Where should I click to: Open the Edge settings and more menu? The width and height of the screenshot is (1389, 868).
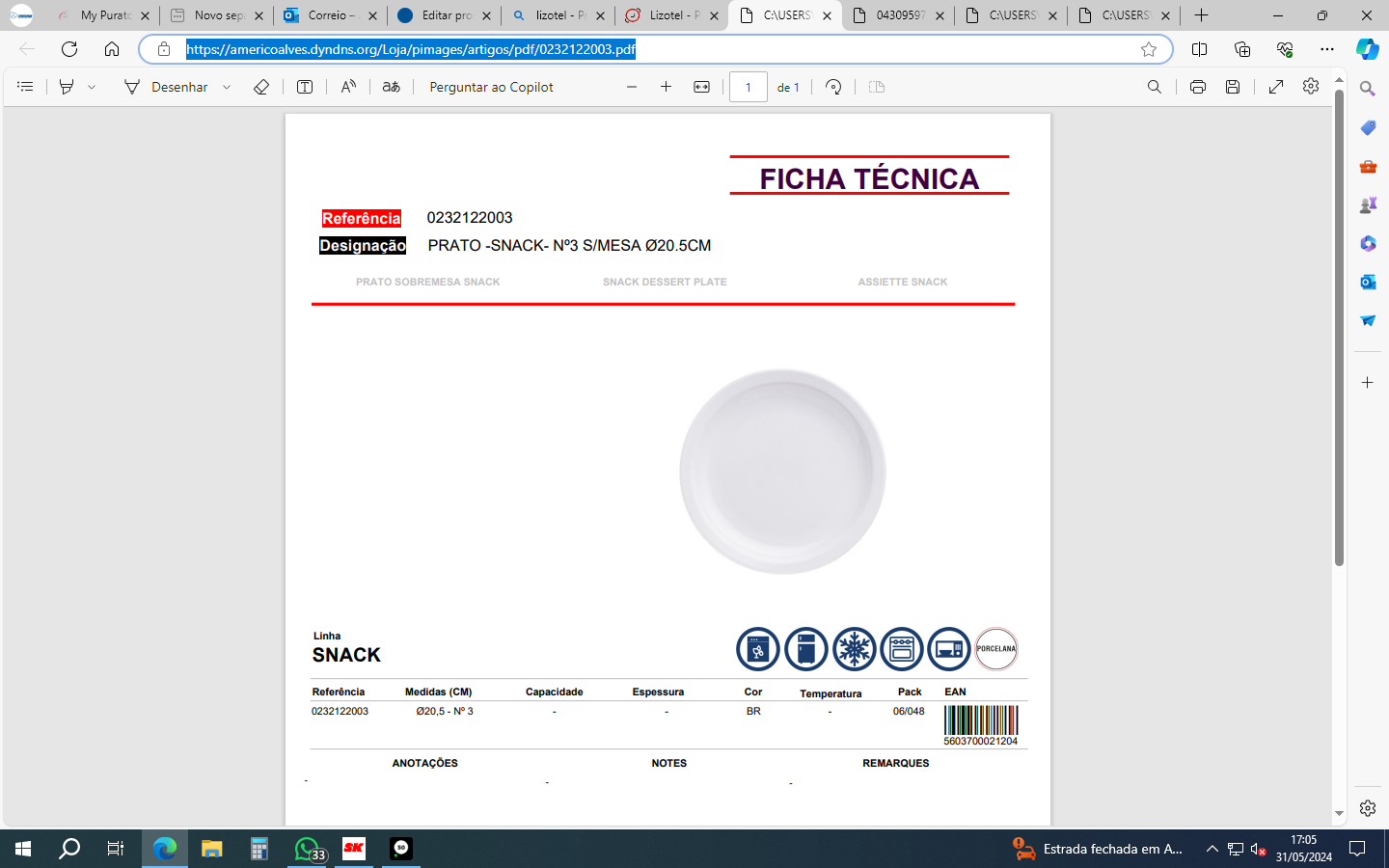[1327, 49]
